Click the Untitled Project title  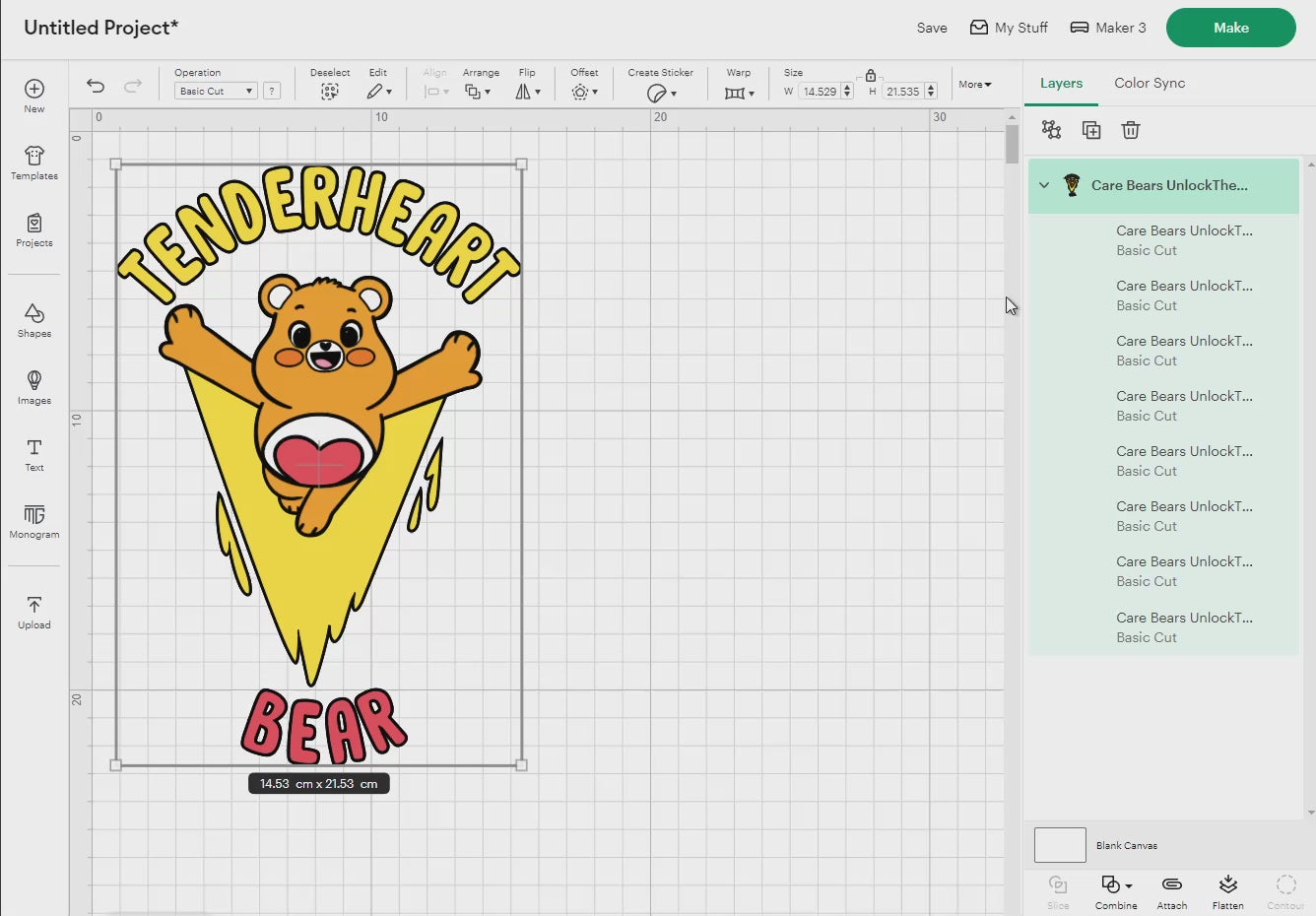101,28
